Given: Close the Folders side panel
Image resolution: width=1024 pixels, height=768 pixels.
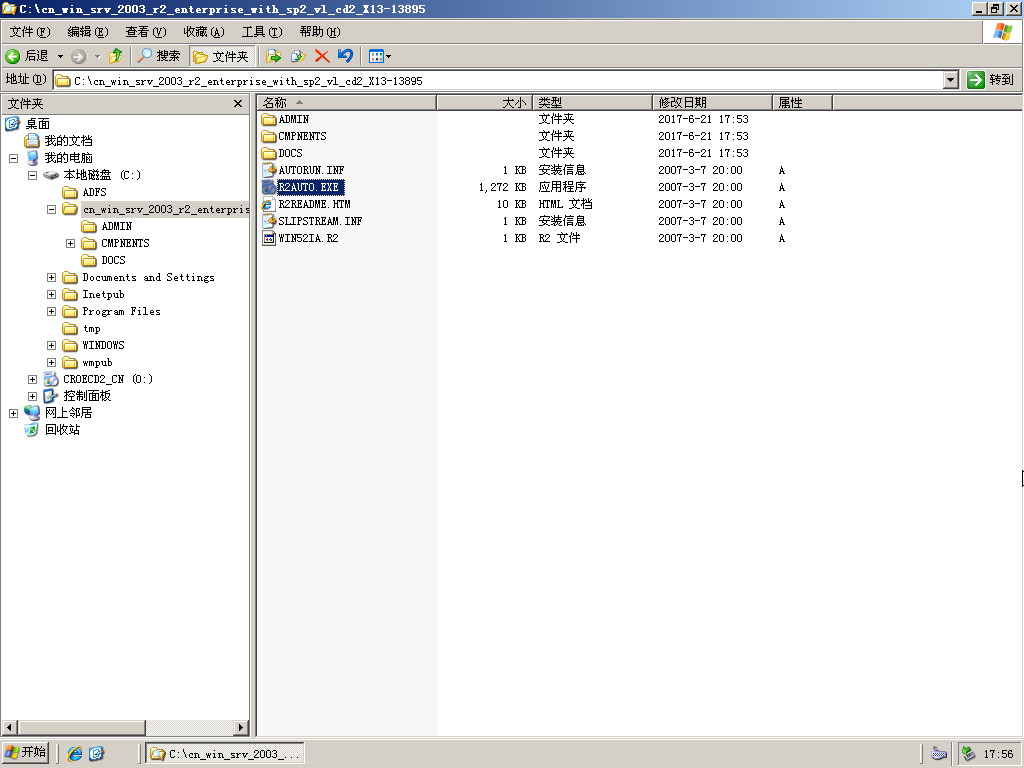Looking at the screenshot, I should 238,103.
